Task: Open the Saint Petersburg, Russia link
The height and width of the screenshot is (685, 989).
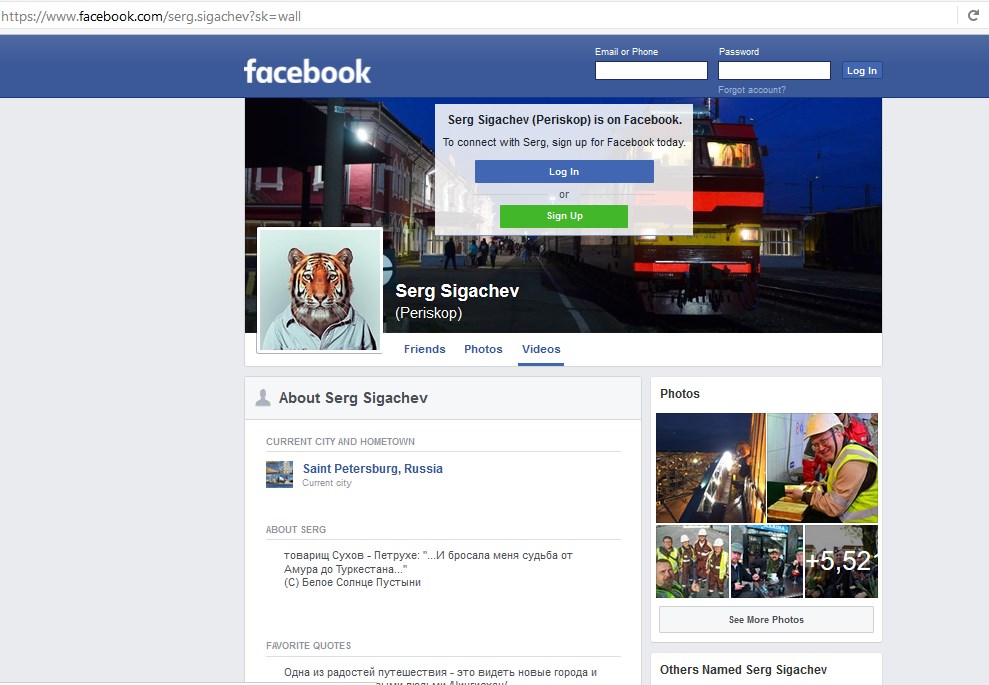Action: (x=373, y=469)
